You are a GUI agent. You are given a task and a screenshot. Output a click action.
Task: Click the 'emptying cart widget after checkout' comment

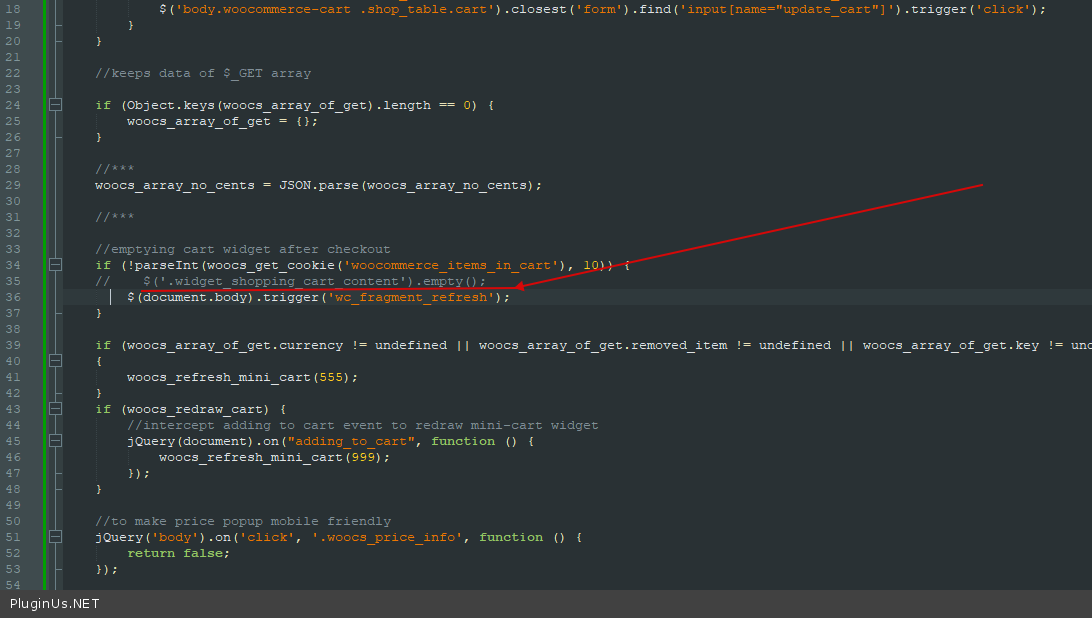(x=243, y=249)
